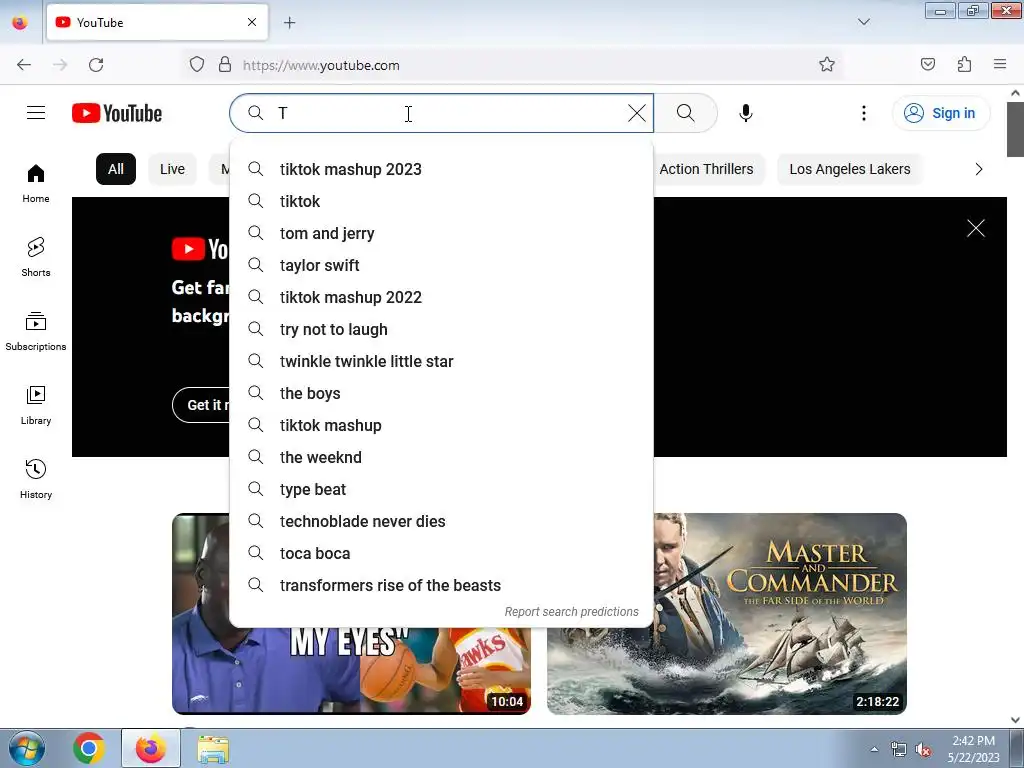Click 'Report search predictions' link

click(x=571, y=612)
